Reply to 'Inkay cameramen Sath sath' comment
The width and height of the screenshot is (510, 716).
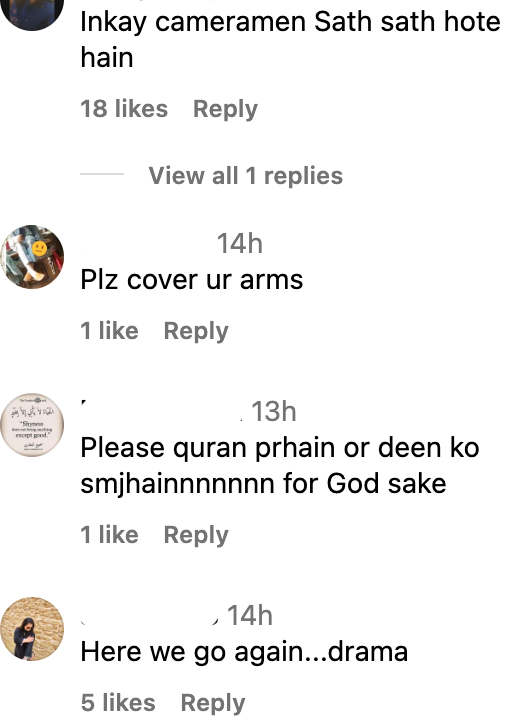[225, 109]
